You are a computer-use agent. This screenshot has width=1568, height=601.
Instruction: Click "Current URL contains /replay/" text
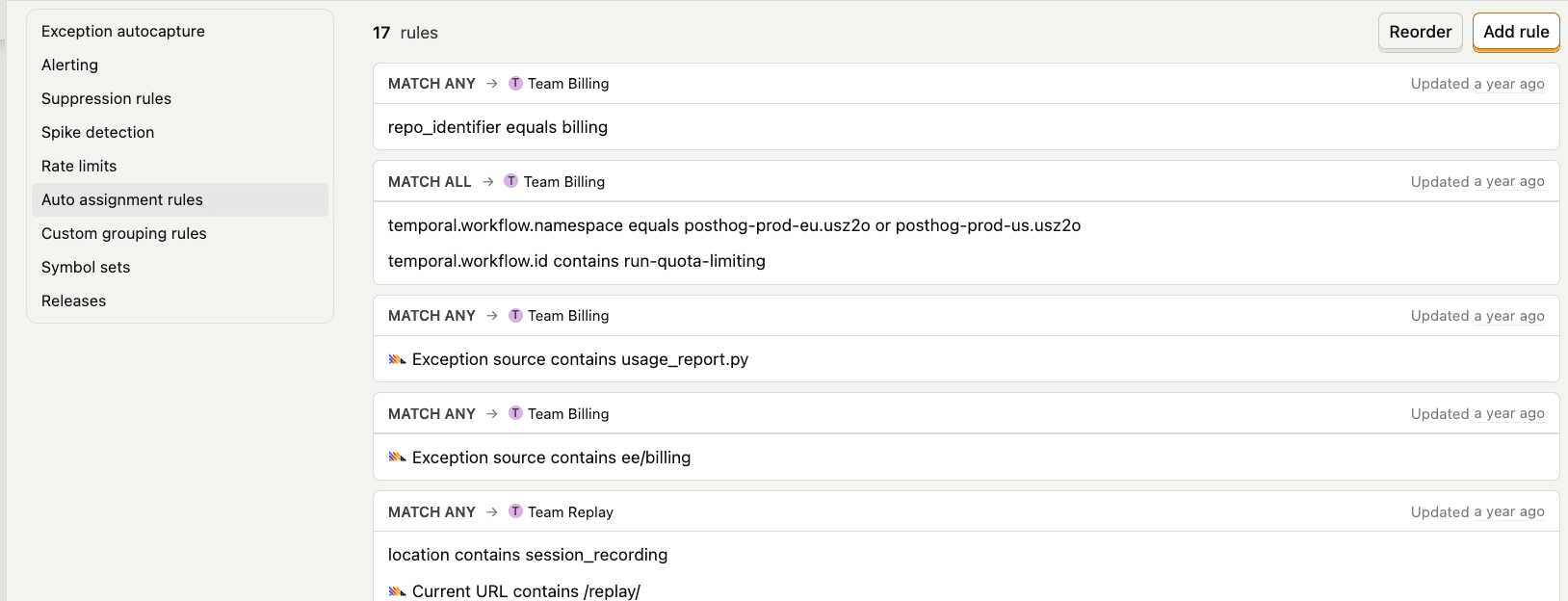click(526, 591)
